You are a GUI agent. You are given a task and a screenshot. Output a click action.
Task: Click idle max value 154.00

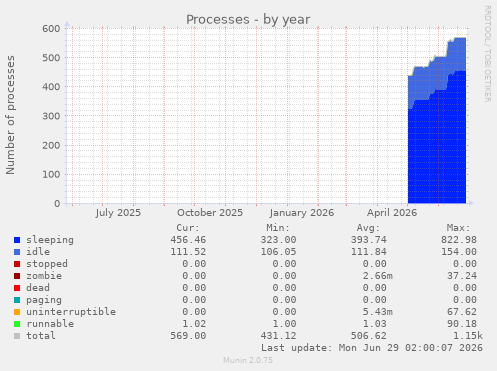459,252
